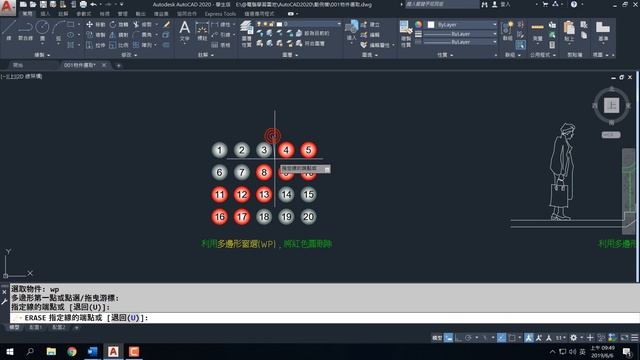Toggle auto-scale annotation icon in status bar
The image size is (640, 360).
(x=539, y=338)
